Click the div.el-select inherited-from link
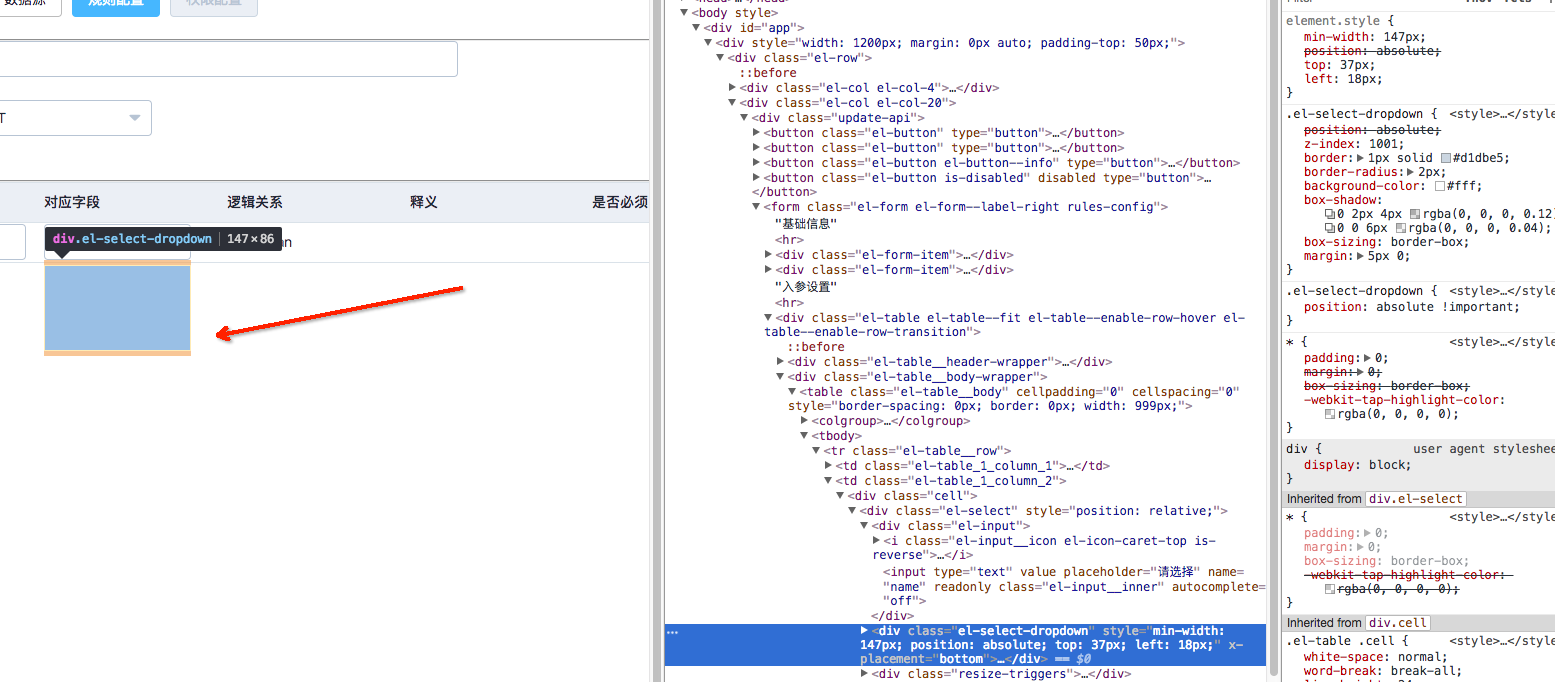Screen dimensions: 1555x682 pyautogui.click(x=1416, y=498)
